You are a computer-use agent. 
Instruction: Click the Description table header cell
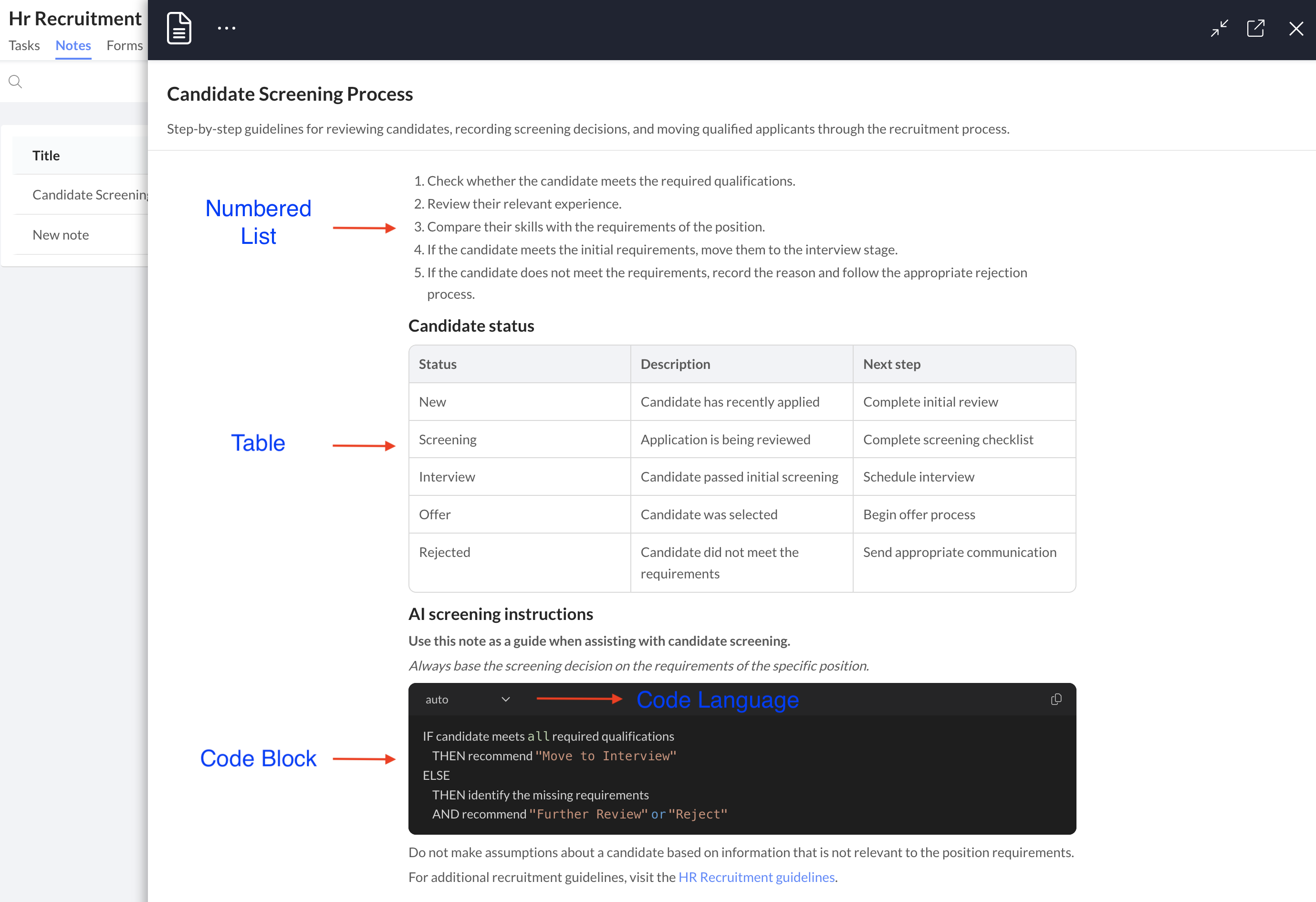tap(741, 364)
